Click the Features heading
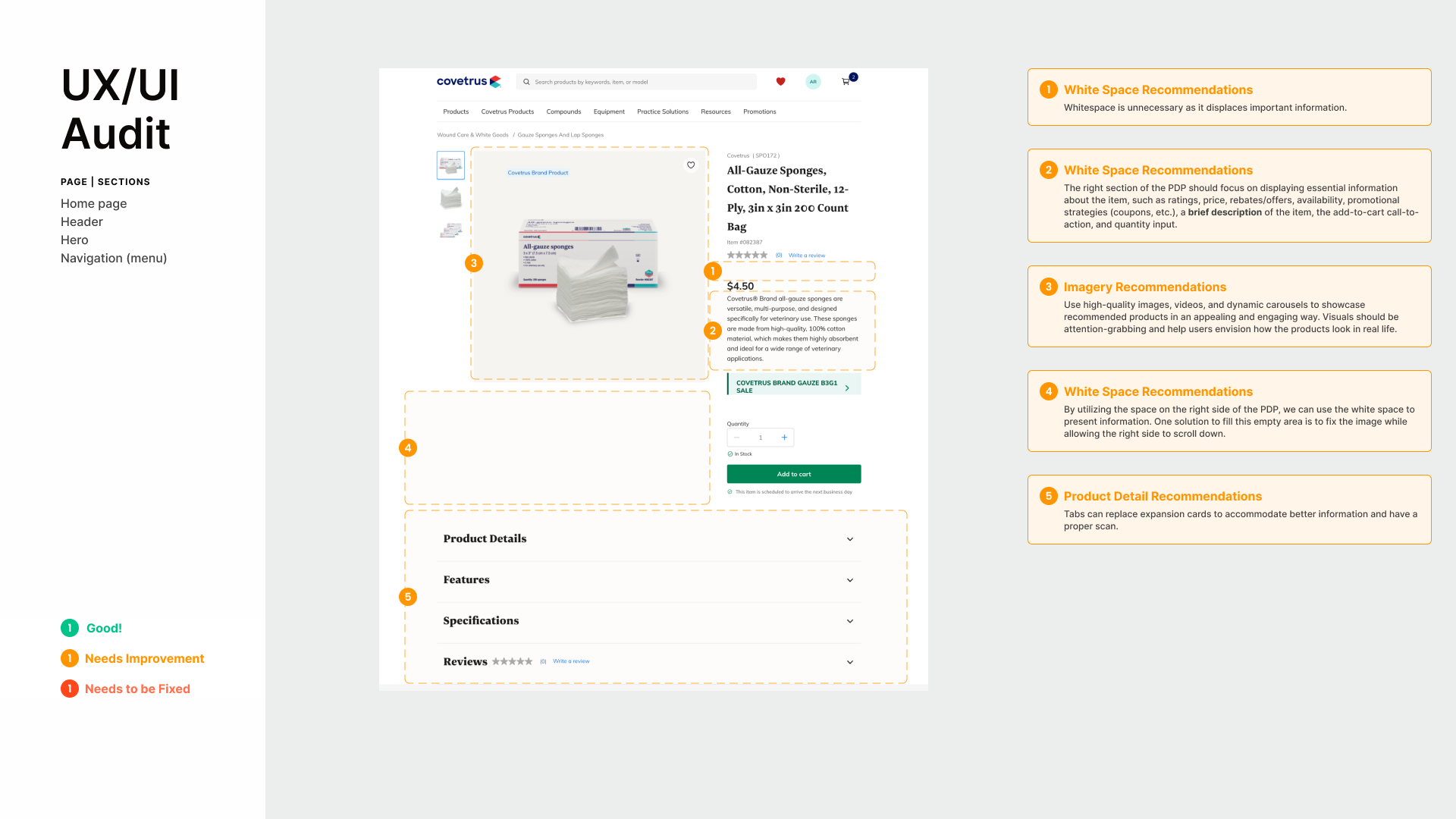This screenshot has width=1456, height=819. tap(466, 579)
